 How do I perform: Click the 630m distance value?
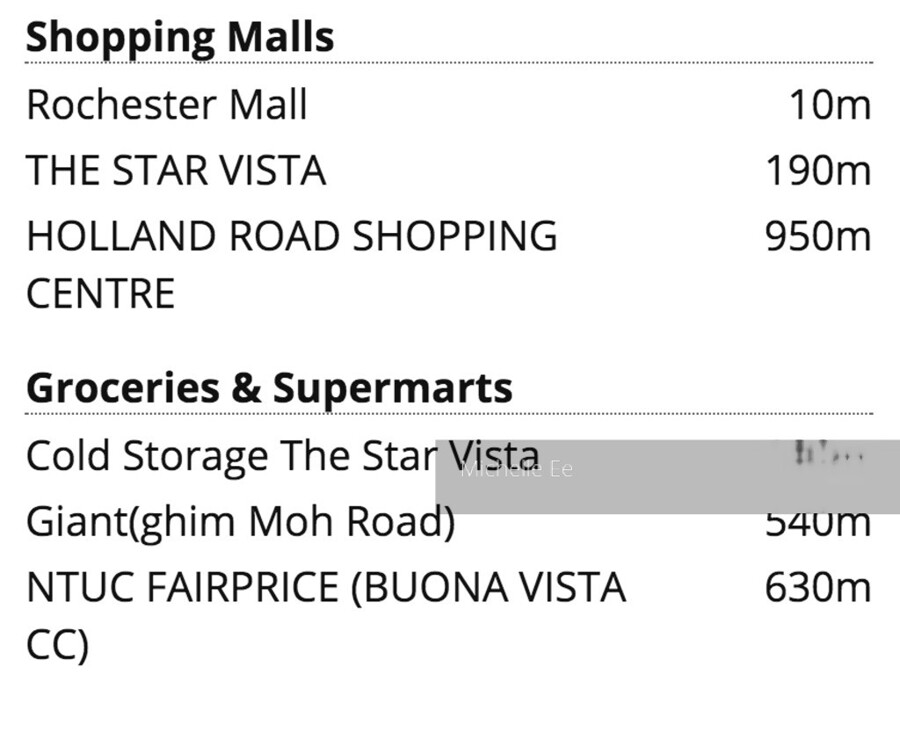[818, 587]
